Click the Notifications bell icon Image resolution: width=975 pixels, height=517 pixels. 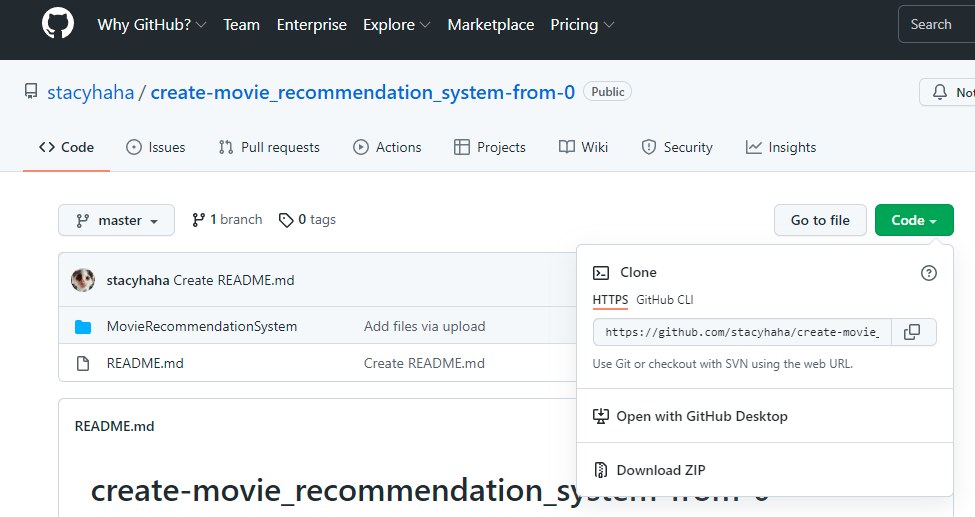[940, 92]
